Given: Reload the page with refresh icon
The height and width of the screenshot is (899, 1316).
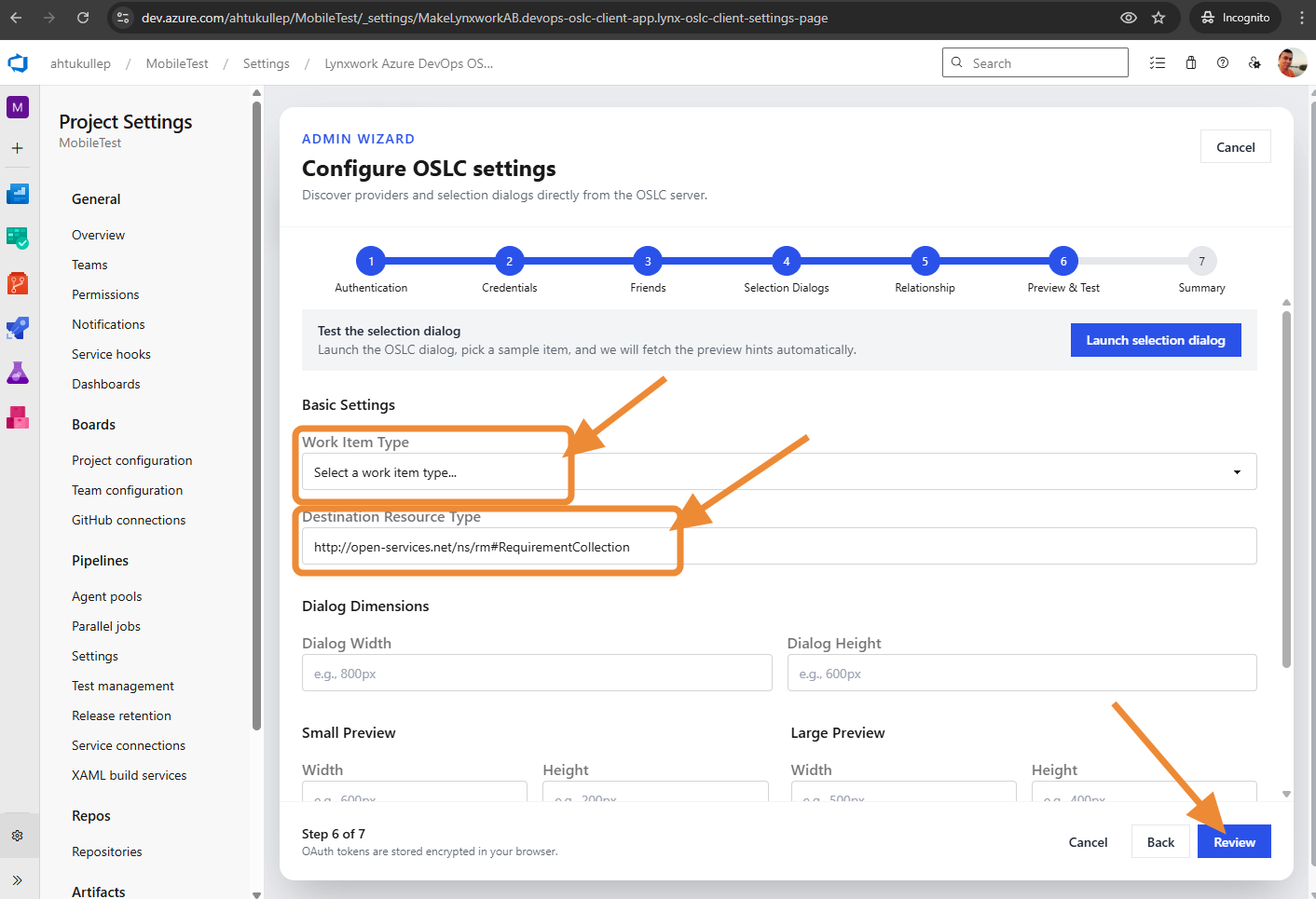Looking at the screenshot, I should 83,18.
